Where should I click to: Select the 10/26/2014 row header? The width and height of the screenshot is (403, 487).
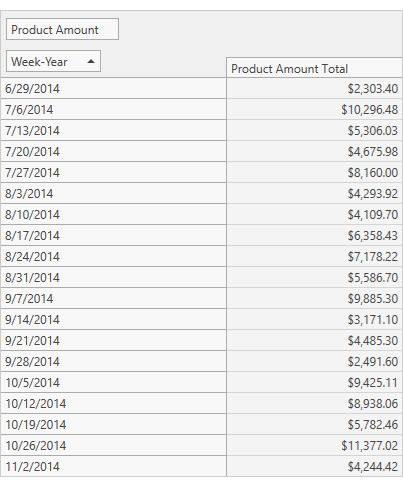113,445
